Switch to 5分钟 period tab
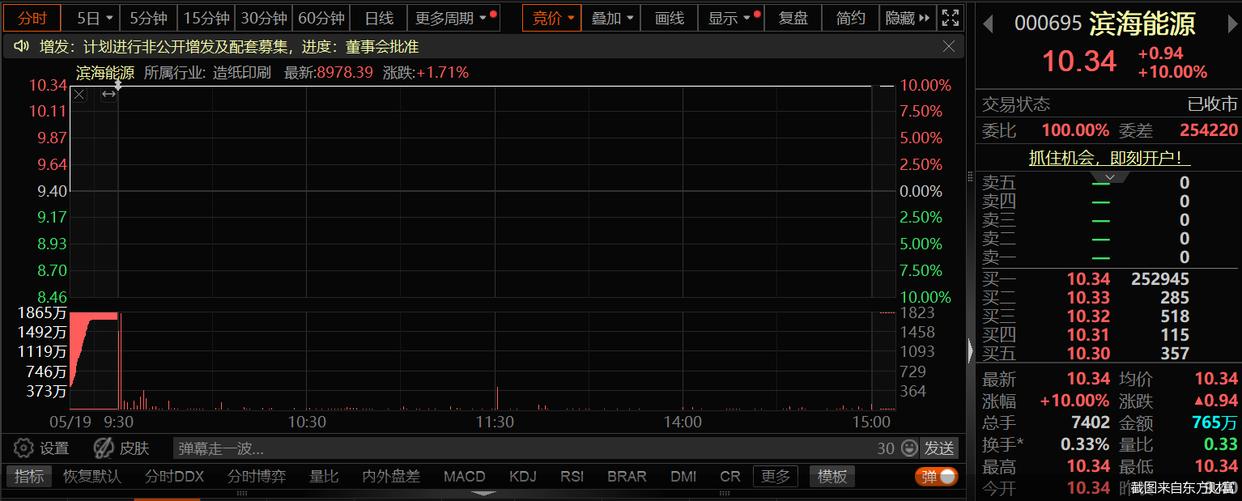Viewport: 1242px width, 501px height. pyautogui.click(x=149, y=18)
